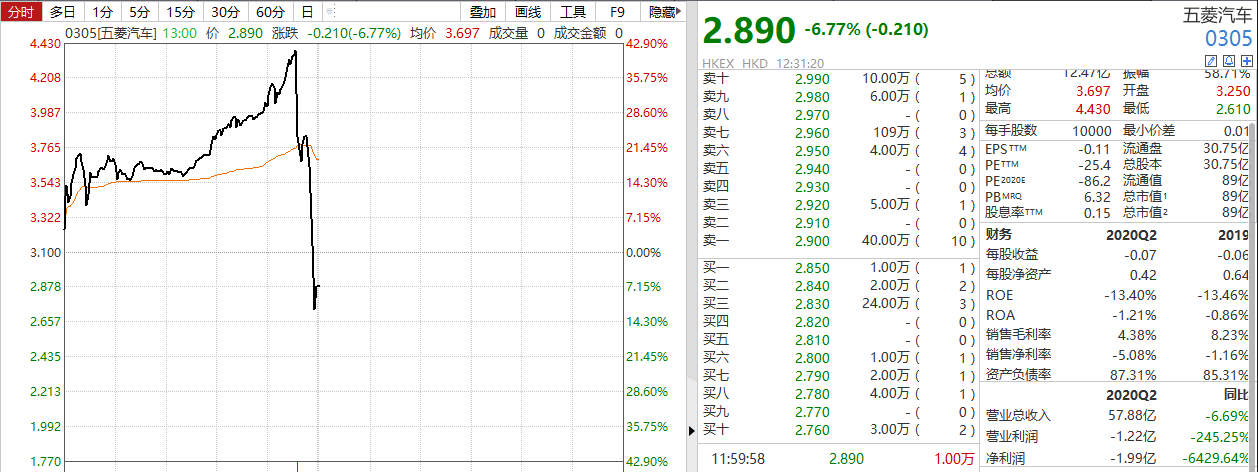The height and width of the screenshot is (472, 1258).
Task: Click the 同比 column header
Action: [x=1237, y=395]
